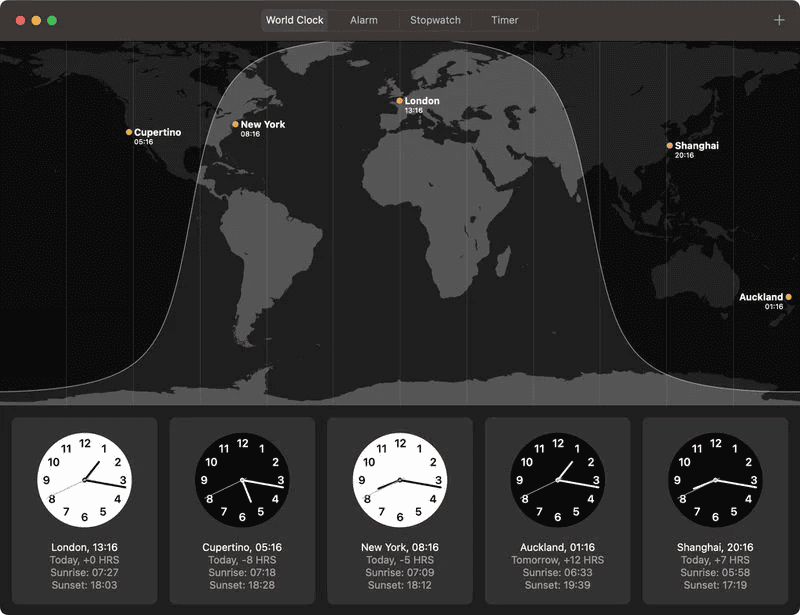Click the London analog clock face
This screenshot has width=800, height=615.
(x=84, y=480)
